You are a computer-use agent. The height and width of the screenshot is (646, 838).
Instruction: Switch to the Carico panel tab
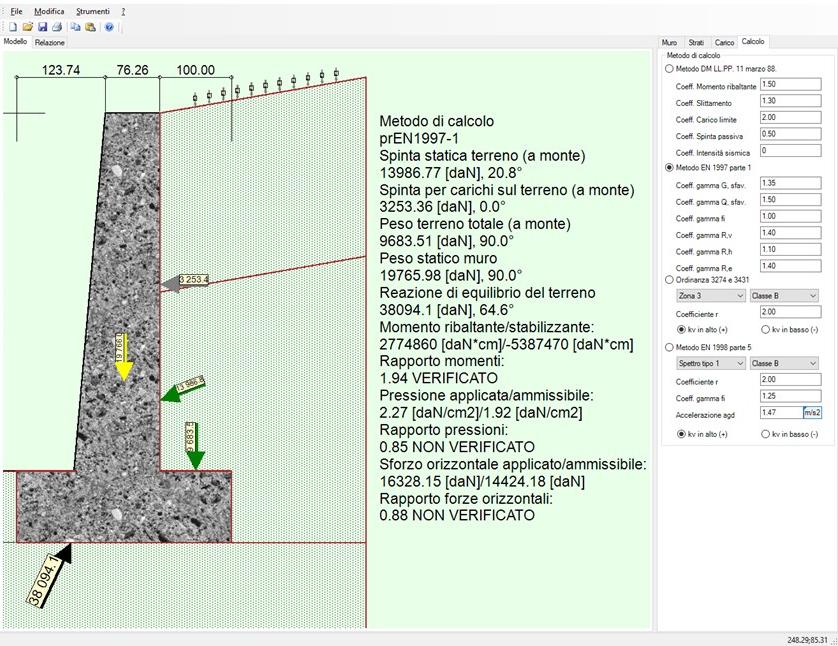[x=725, y=43]
